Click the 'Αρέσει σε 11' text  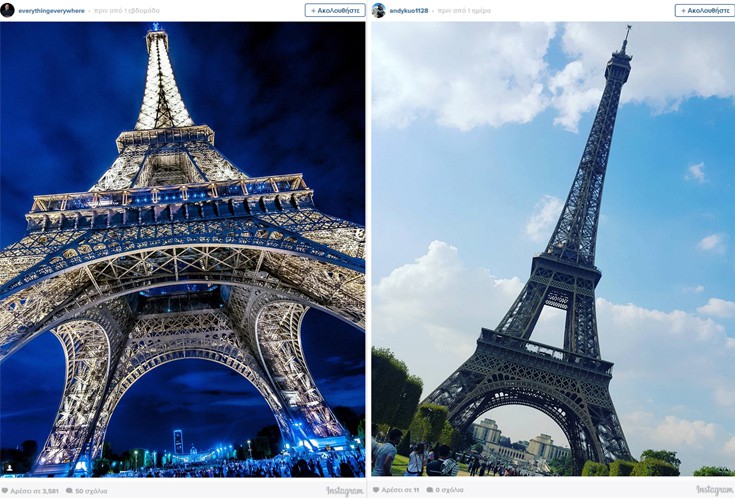coord(400,490)
